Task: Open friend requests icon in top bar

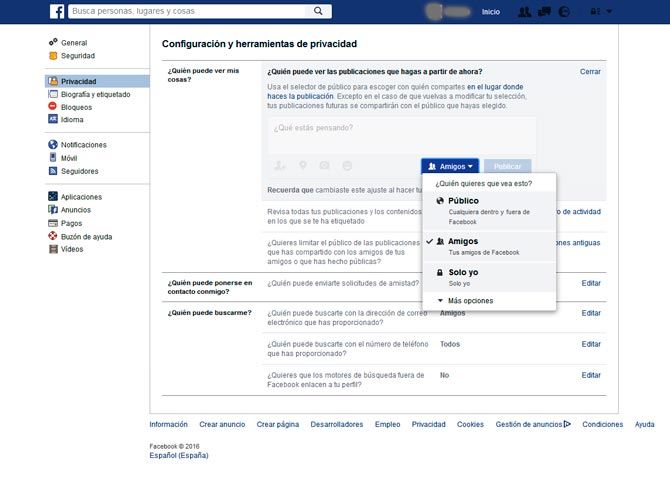Action: 524,12
